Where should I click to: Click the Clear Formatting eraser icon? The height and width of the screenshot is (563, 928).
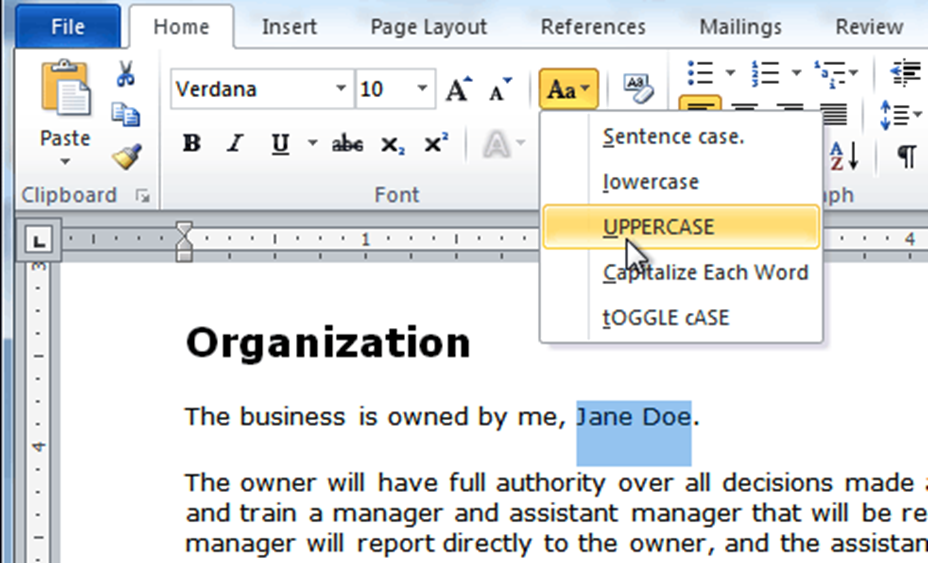tap(638, 89)
